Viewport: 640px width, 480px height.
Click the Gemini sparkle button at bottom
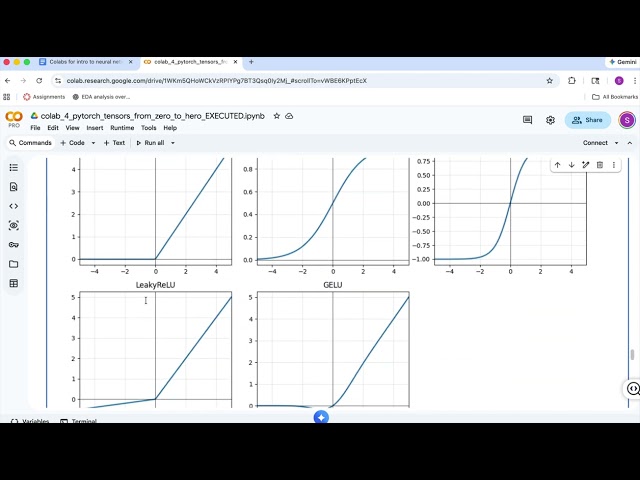coord(321,417)
